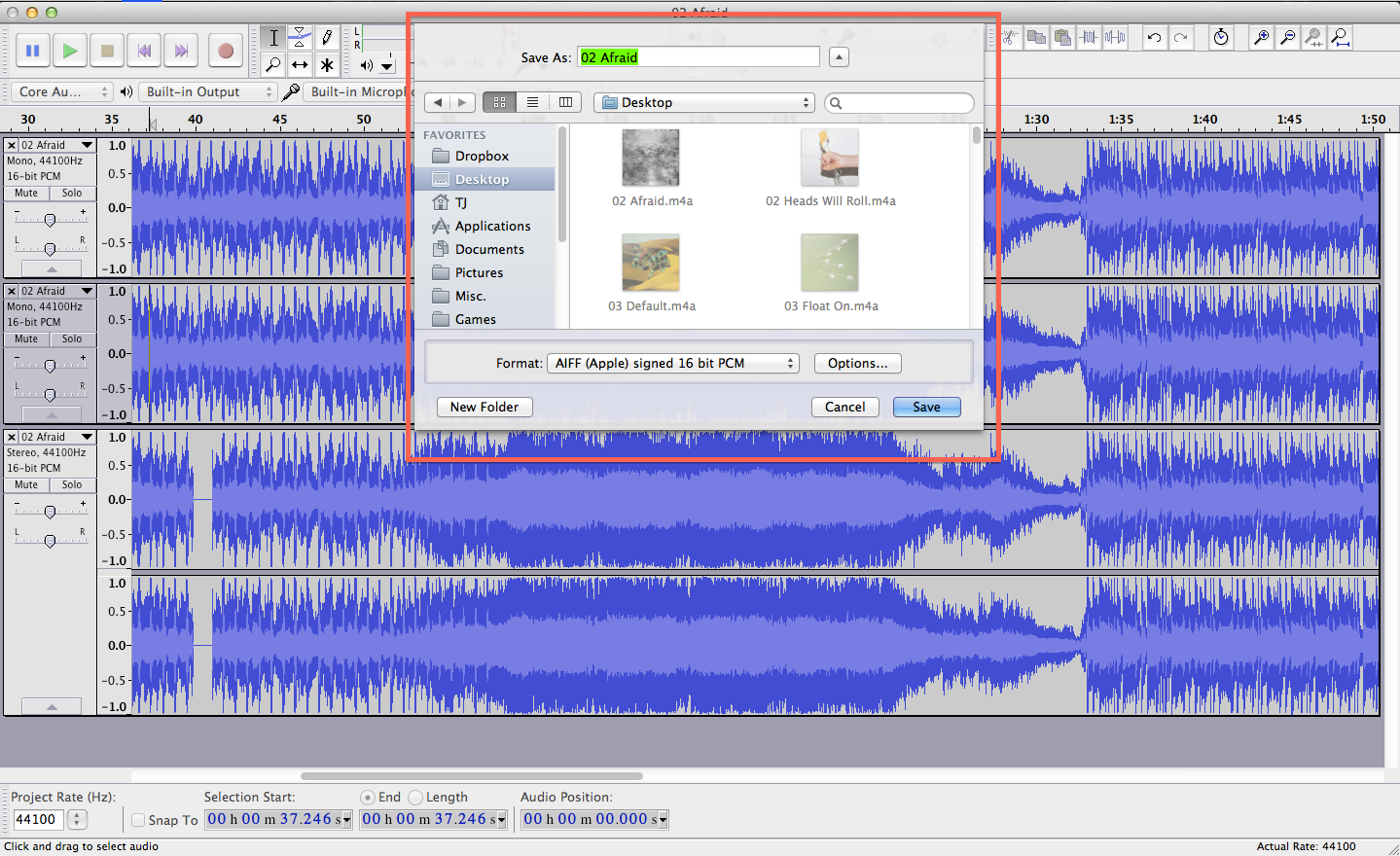Switch to list view in save dialog
Image resolution: width=1400 pixels, height=856 pixels.
(532, 101)
